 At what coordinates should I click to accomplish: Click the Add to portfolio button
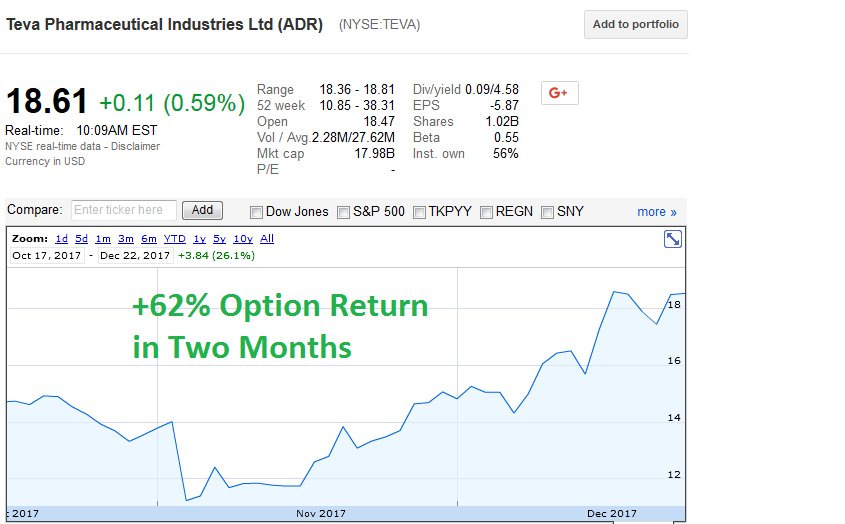tap(635, 25)
